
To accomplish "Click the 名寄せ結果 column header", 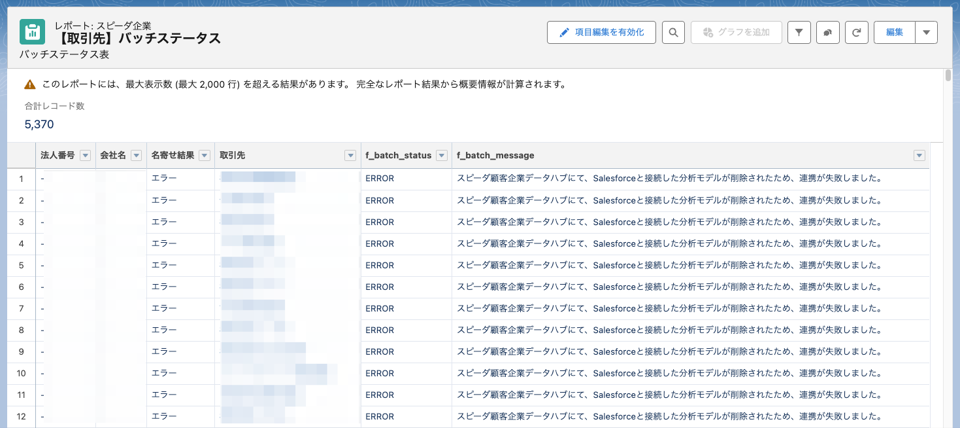I will pyautogui.click(x=180, y=156).
